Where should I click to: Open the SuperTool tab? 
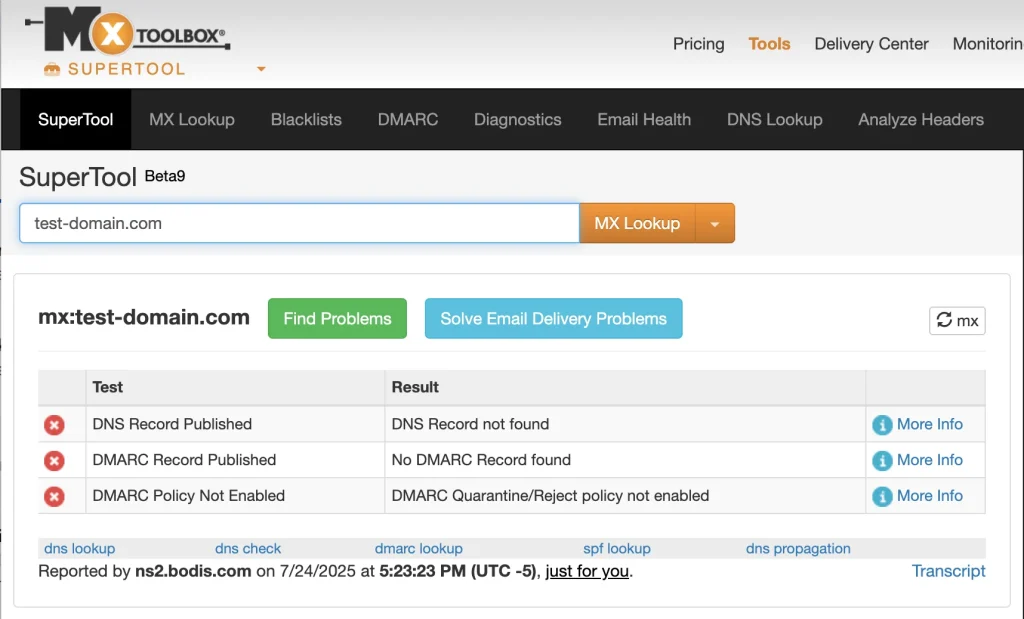pos(76,119)
